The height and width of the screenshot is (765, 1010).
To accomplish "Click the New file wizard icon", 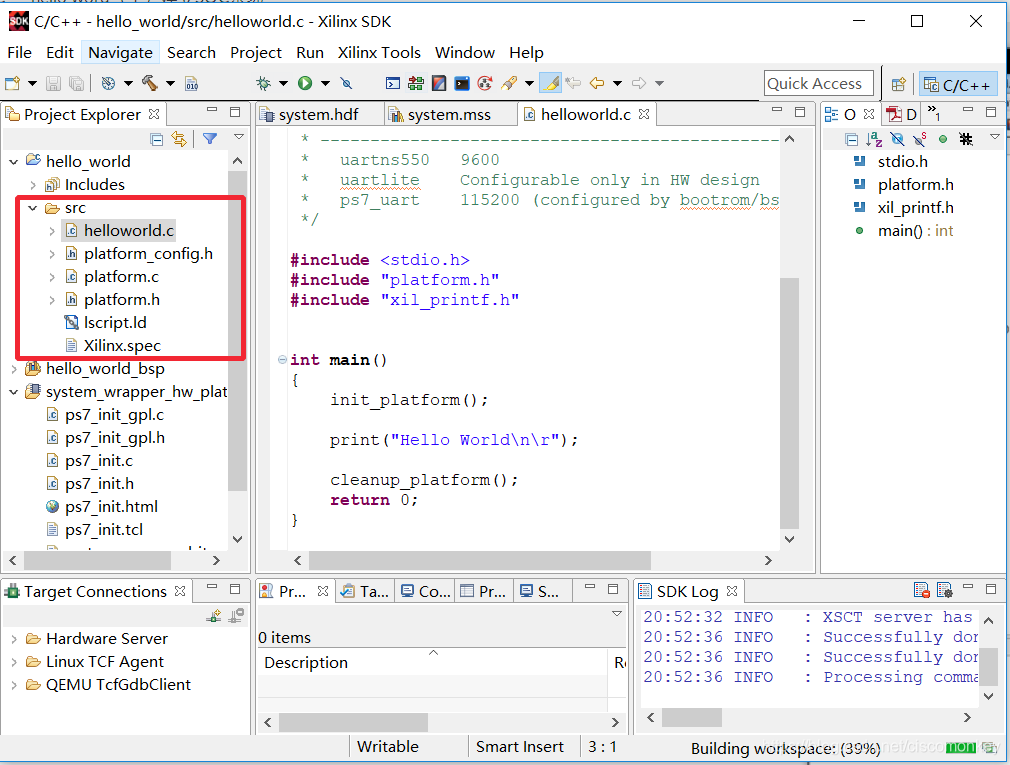I will coord(12,83).
